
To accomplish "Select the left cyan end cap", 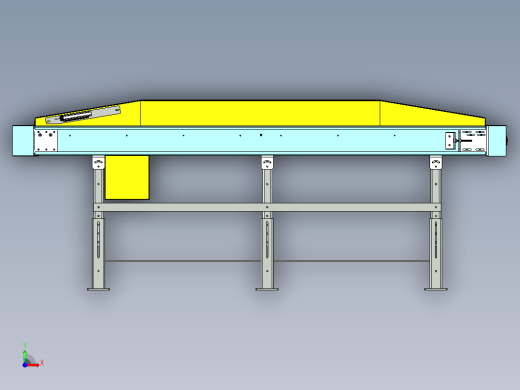I will click(x=23, y=141).
